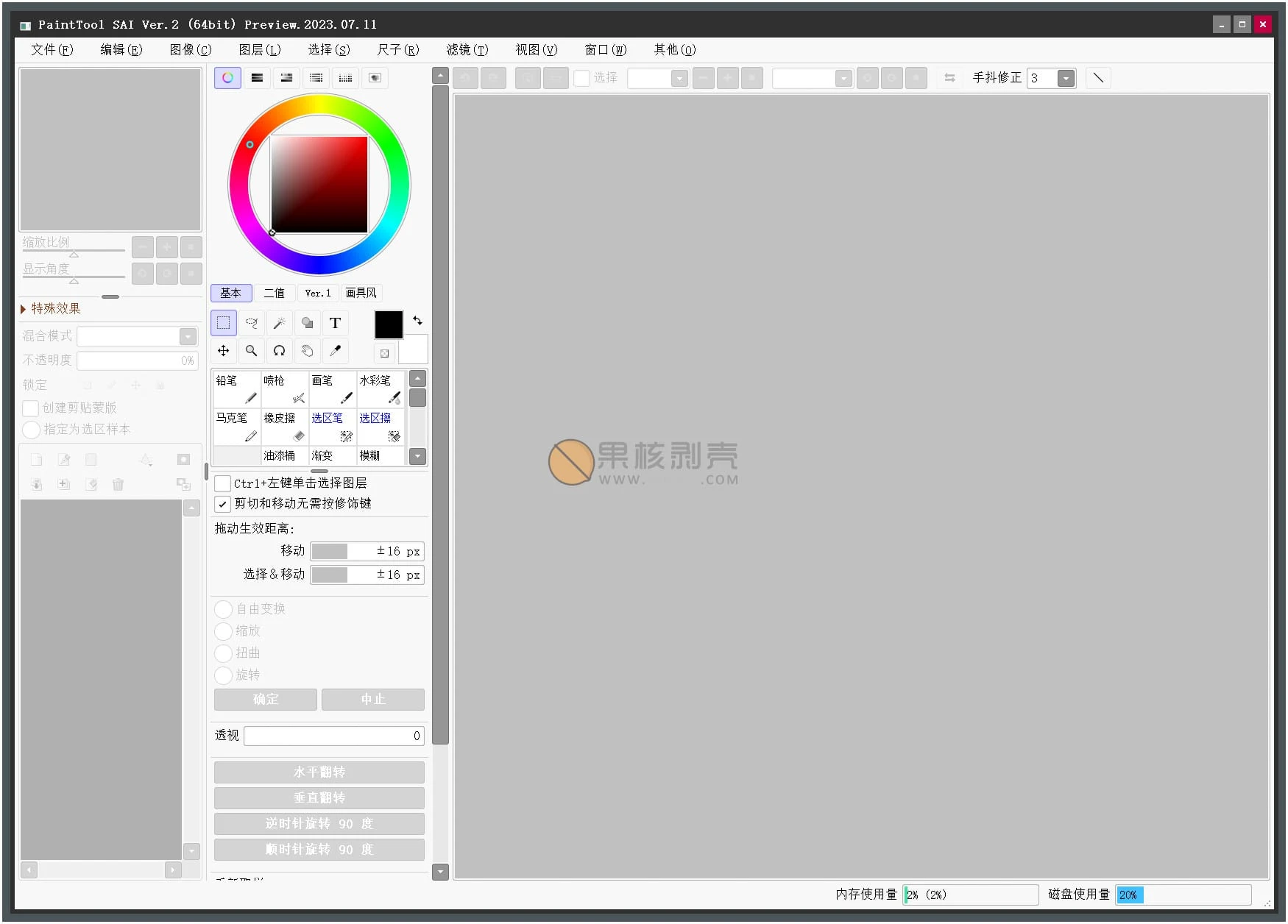Viewport: 1288px width, 924px height.
Task: Uncheck 剪切和移动无需按修饰键 option
Action: 222,504
